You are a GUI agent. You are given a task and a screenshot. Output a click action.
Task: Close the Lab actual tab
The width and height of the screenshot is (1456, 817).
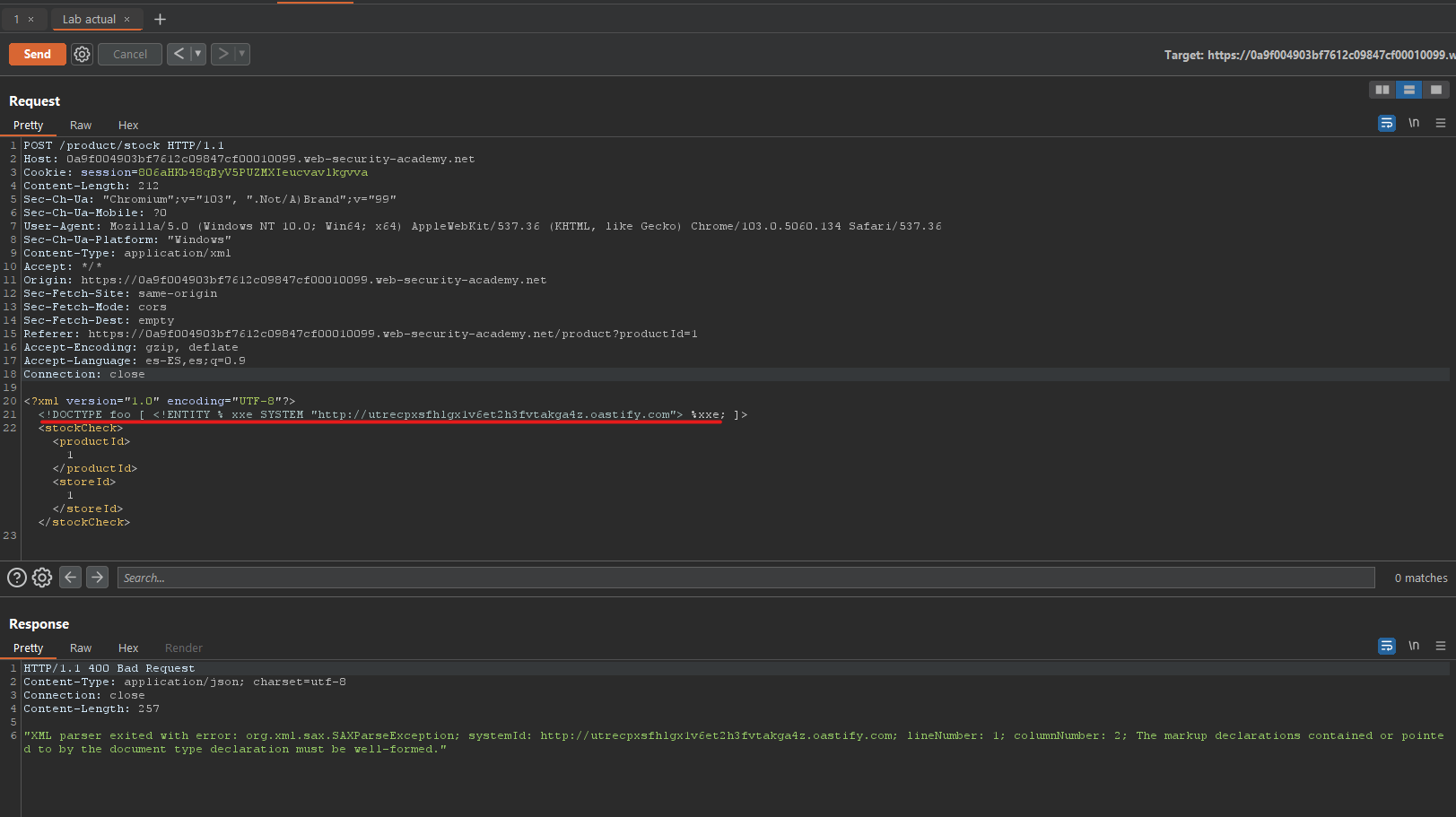coord(127,20)
